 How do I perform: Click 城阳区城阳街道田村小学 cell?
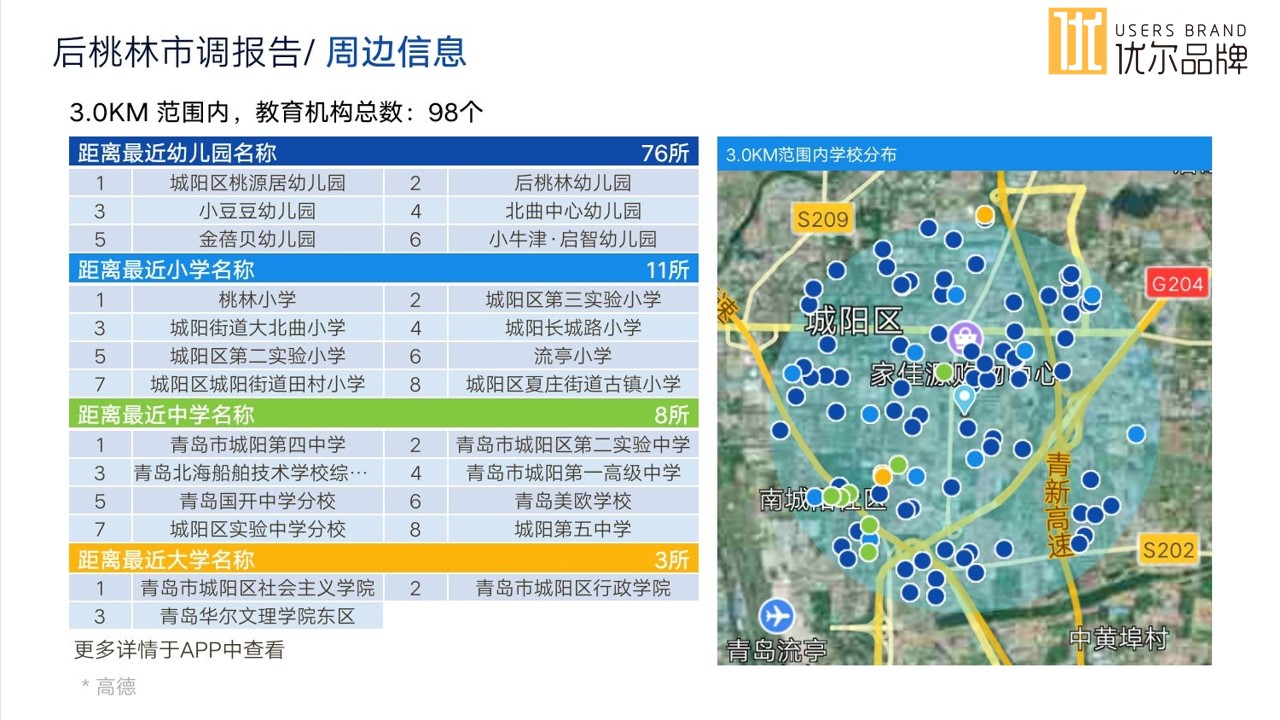coord(258,383)
